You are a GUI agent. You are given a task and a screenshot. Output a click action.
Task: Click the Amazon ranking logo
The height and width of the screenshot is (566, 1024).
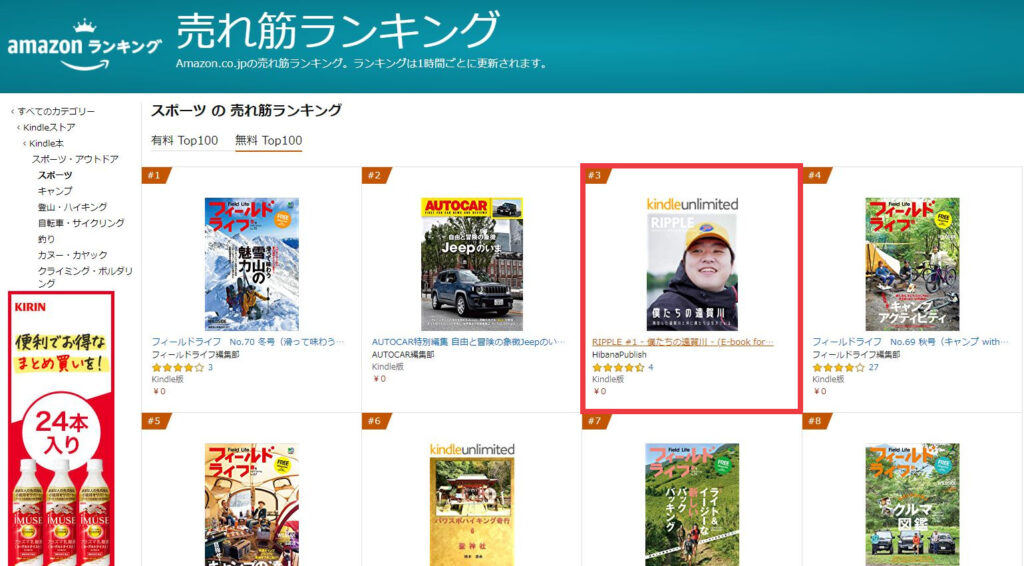pos(84,50)
